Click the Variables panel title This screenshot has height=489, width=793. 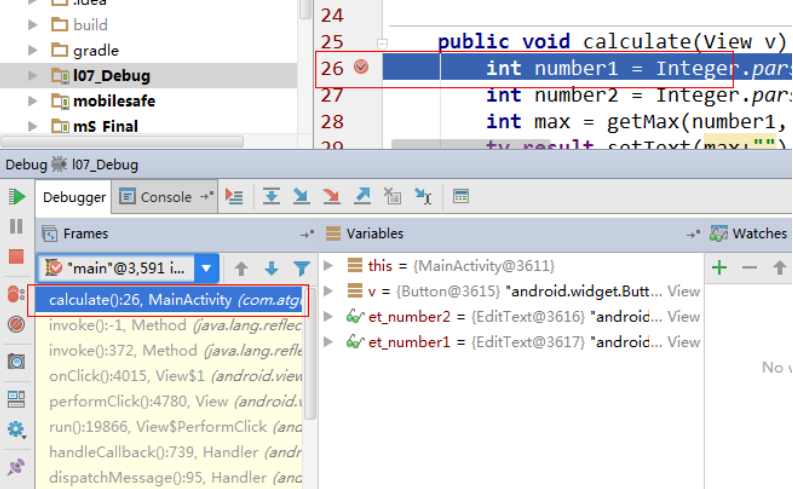pyautogui.click(x=375, y=234)
